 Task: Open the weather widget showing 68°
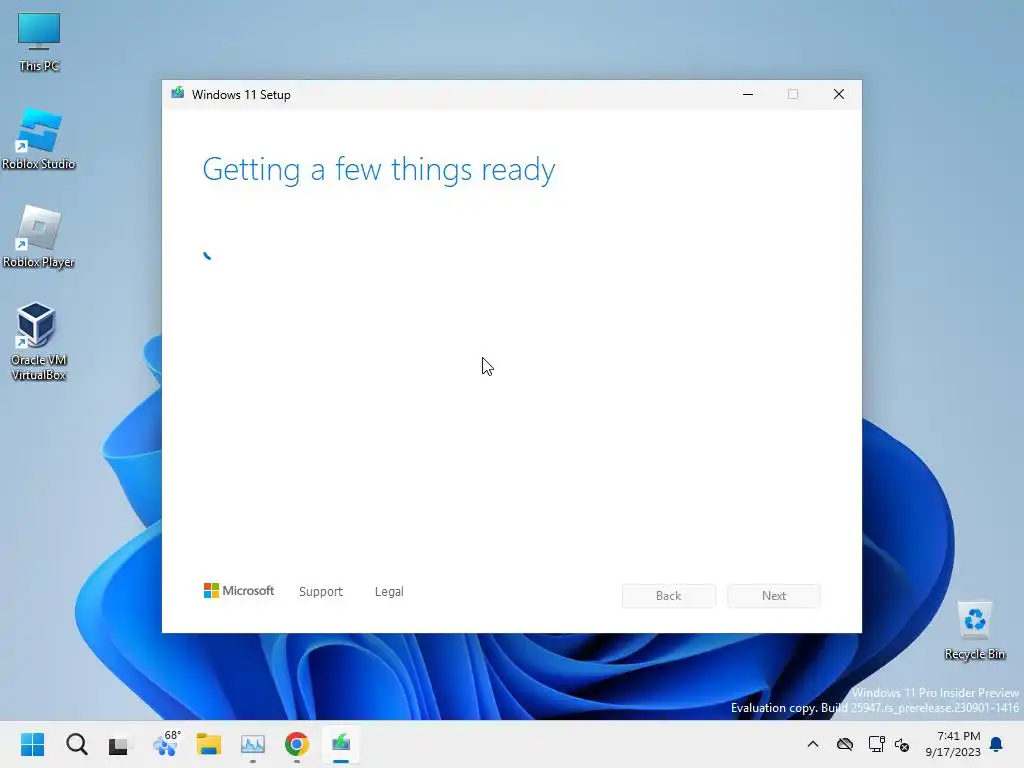pyautogui.click(x=165, y=743)
